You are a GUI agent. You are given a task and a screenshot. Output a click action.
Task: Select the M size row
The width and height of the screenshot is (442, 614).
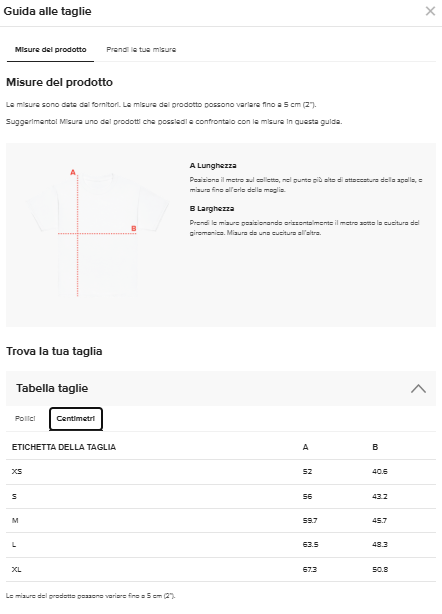coord(221,521)
